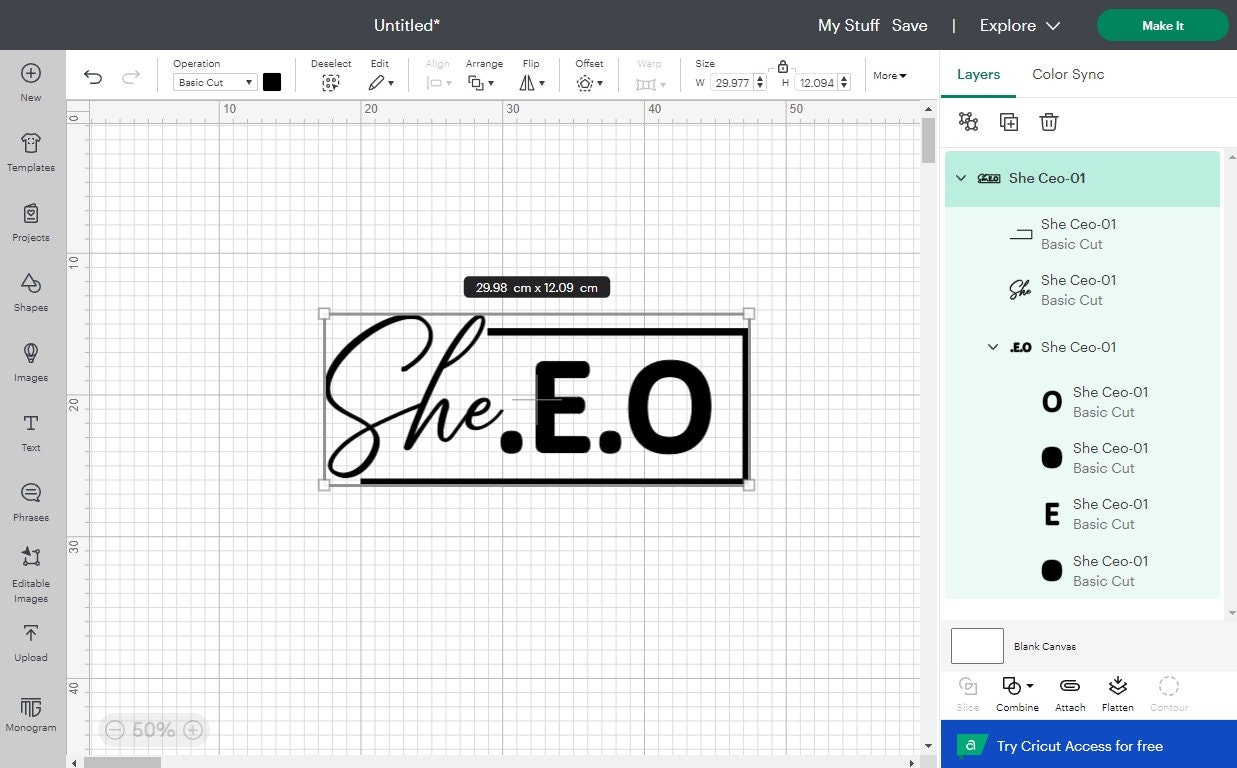
Task: Switch to the Color Sync tab
Action: tap(1067, 74)
